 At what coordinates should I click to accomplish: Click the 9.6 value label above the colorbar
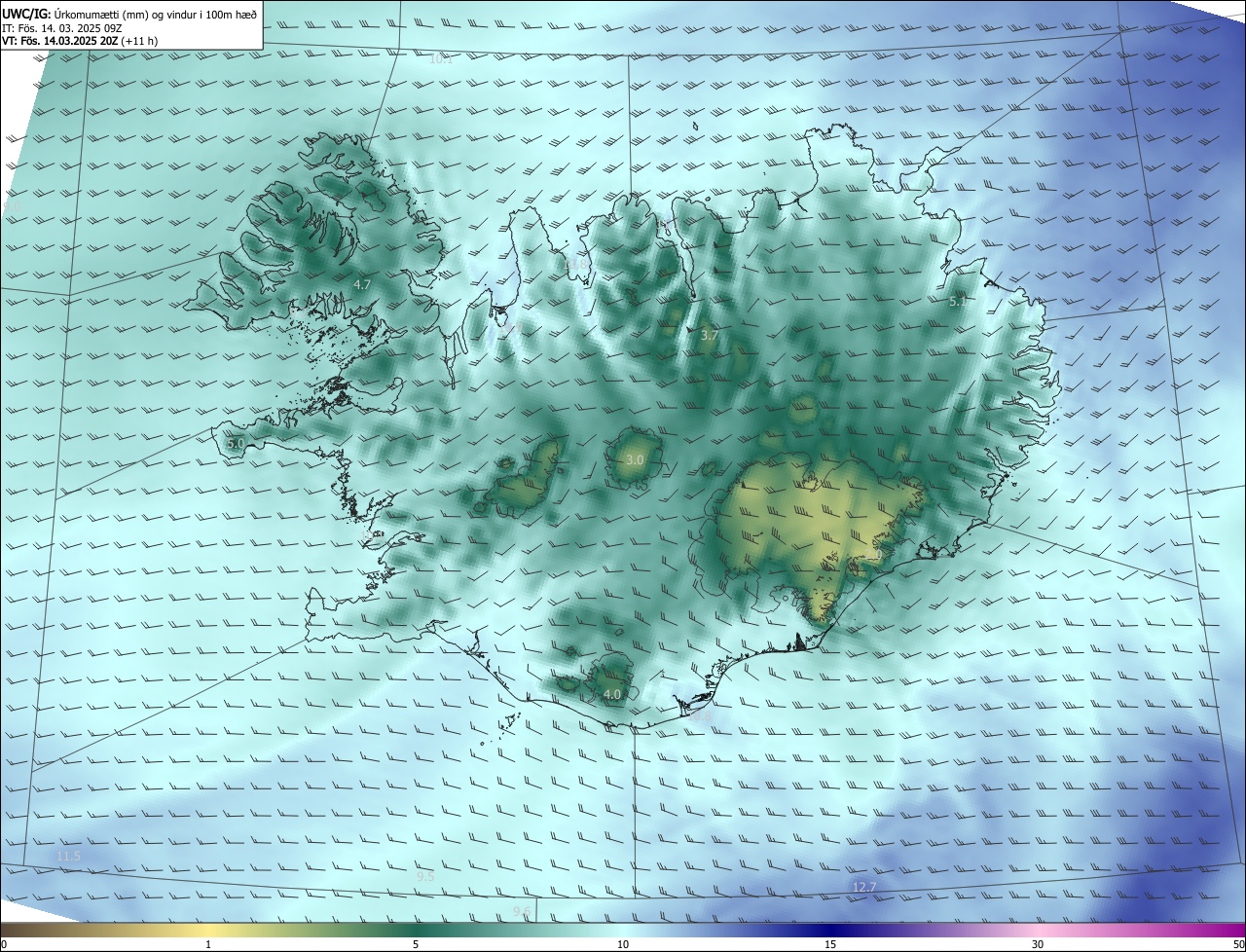coord(522,911)
